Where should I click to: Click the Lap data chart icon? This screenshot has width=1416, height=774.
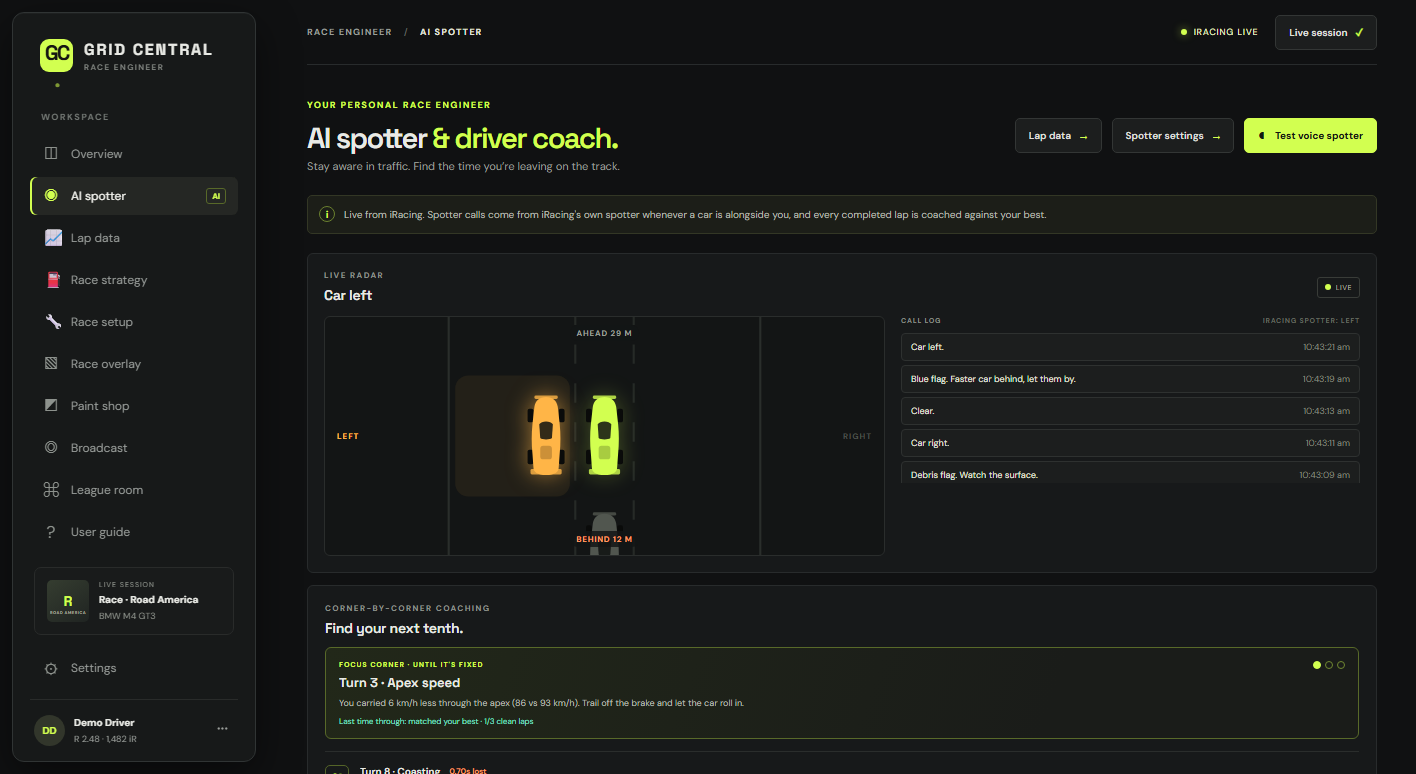tap(53, 238)
